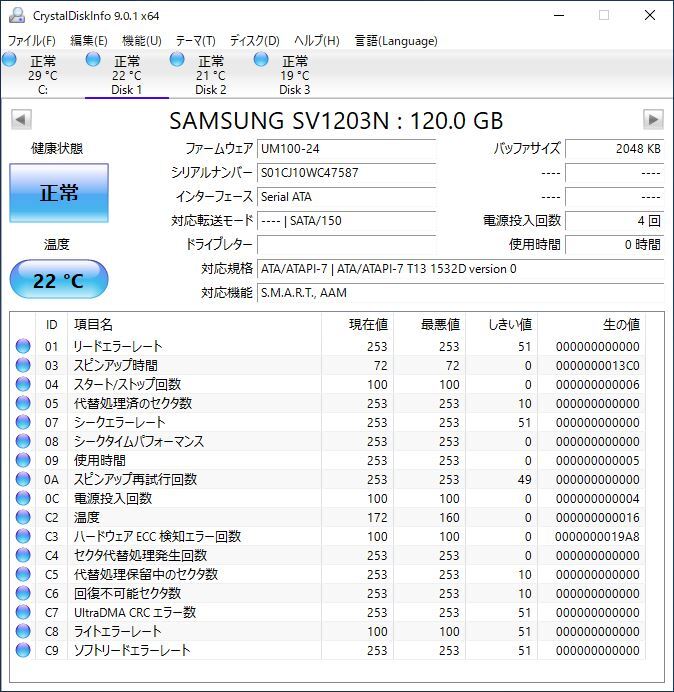Click status orb for ID C2 温度

coord(23,517)
